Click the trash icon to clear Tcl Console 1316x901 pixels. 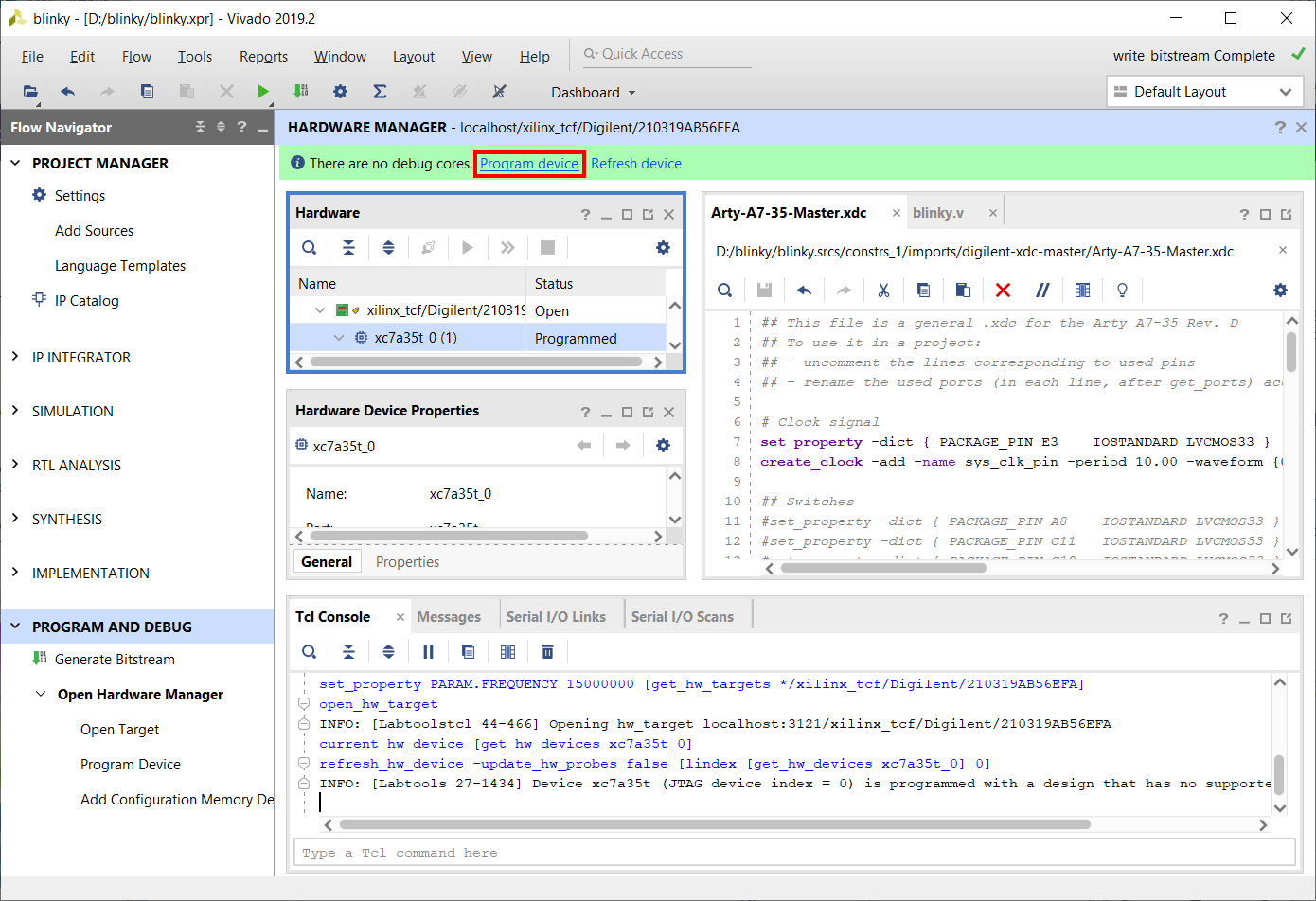pos(547,651)
